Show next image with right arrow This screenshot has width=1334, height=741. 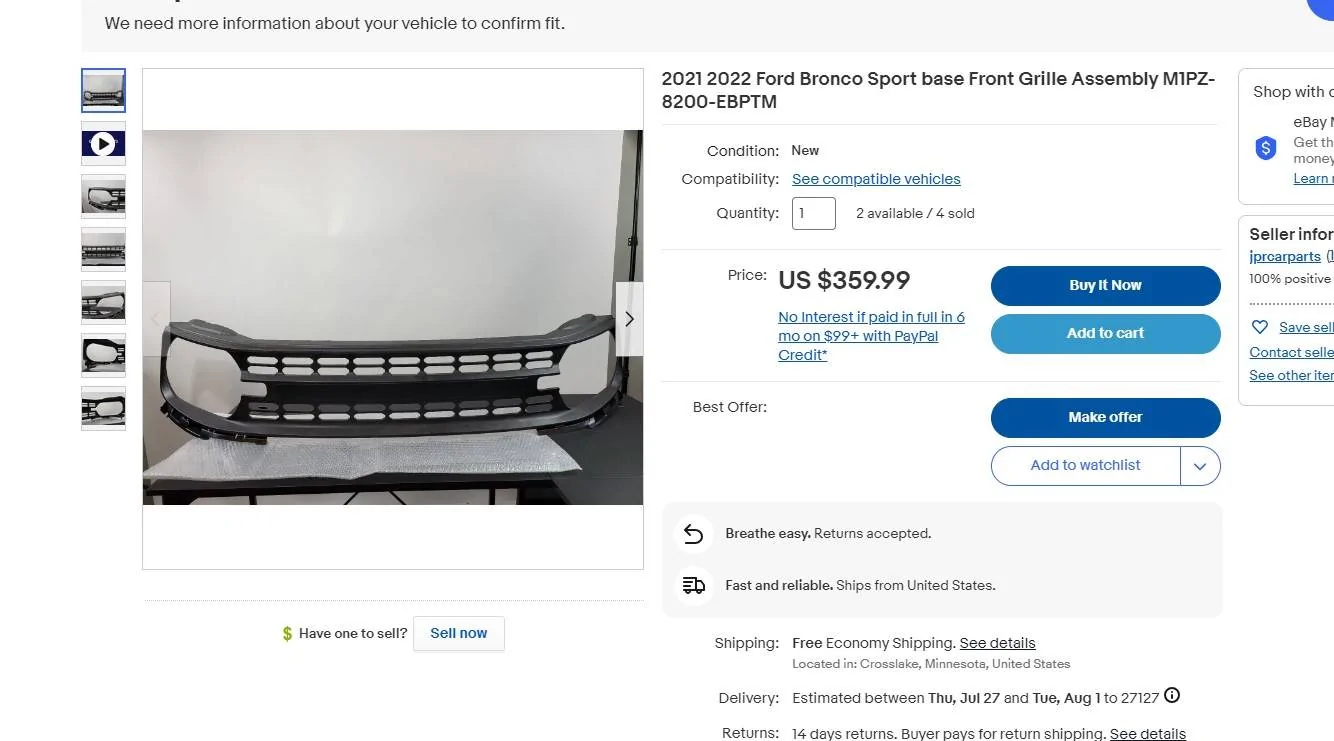coord(629,319)
